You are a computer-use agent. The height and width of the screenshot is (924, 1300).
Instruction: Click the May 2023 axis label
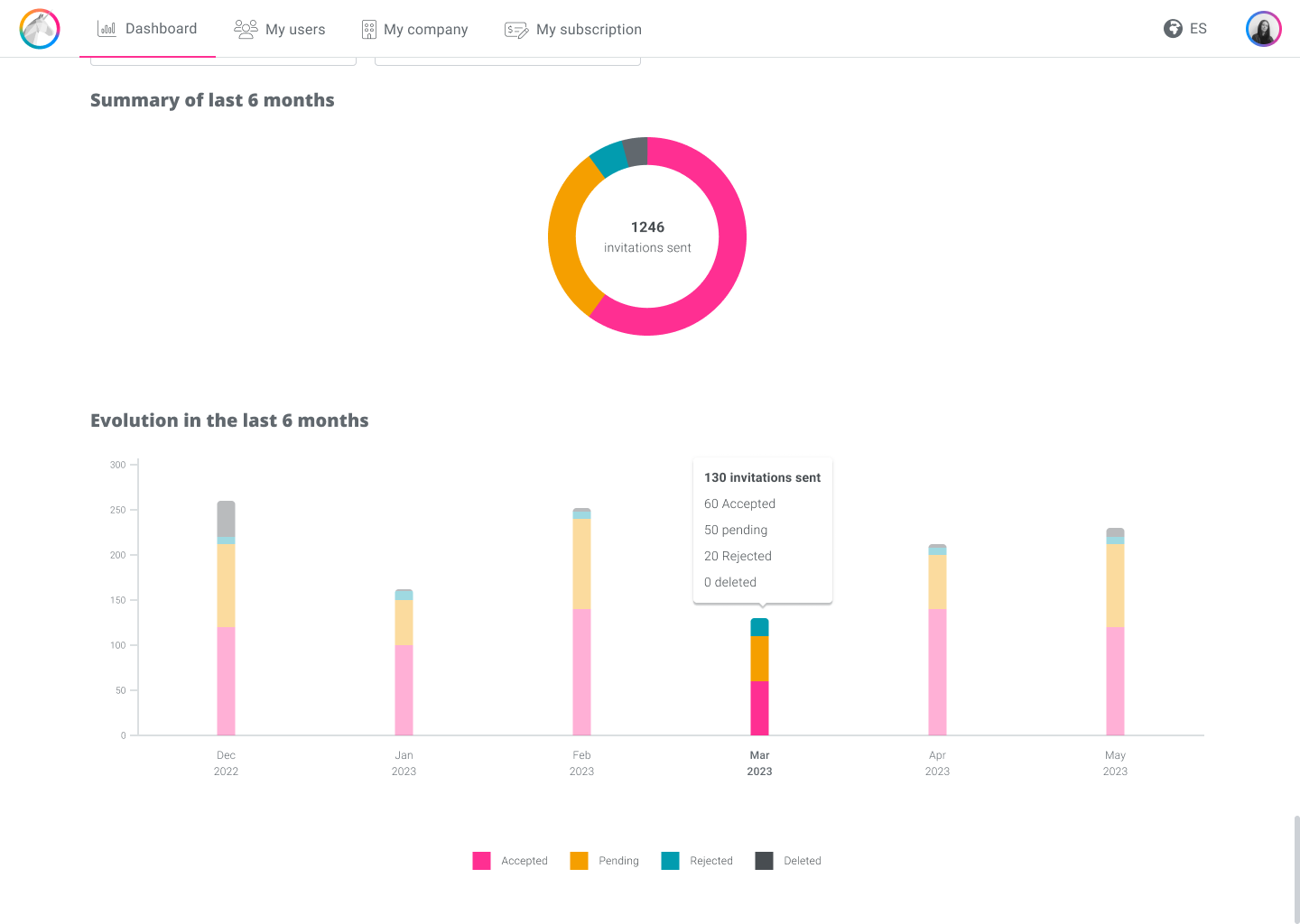click(1115, 763)
